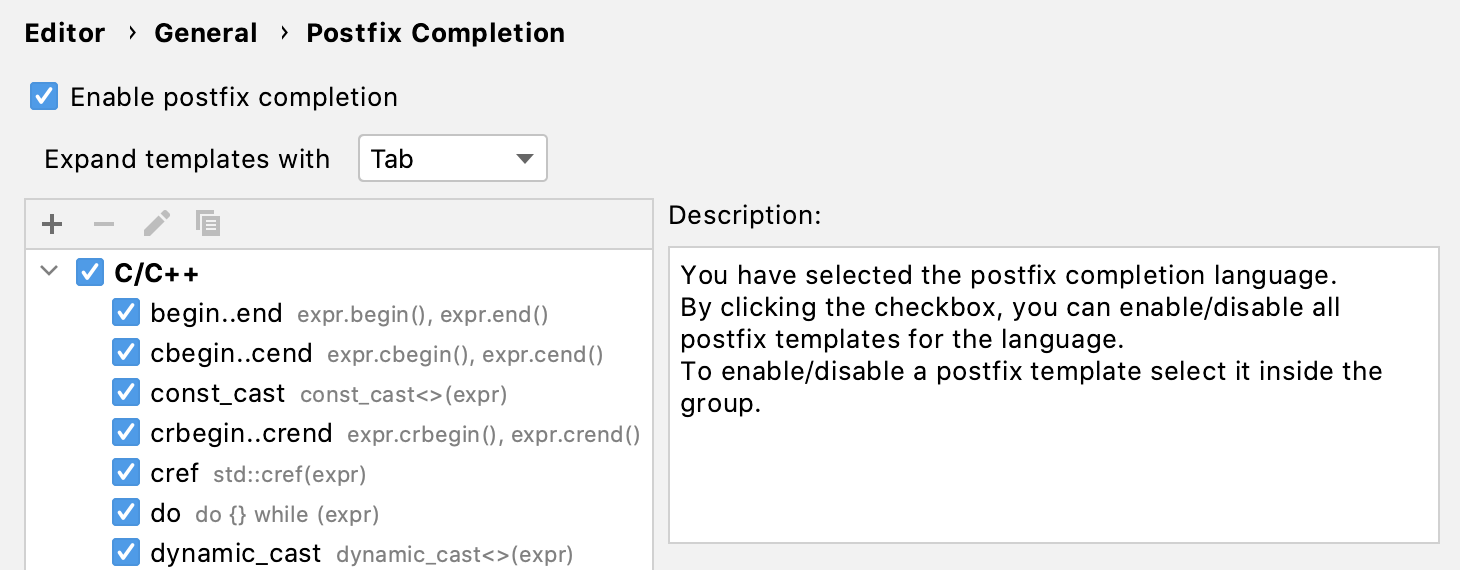Click the Add template plus icon
The image size is (1460, 570).
[52, 224]
